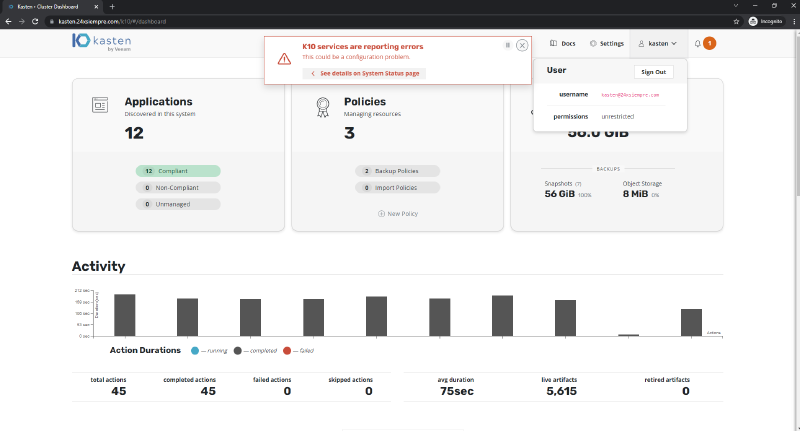Show the 0 Unmanaged applications

pyautogui.click(x=178, y=204)
